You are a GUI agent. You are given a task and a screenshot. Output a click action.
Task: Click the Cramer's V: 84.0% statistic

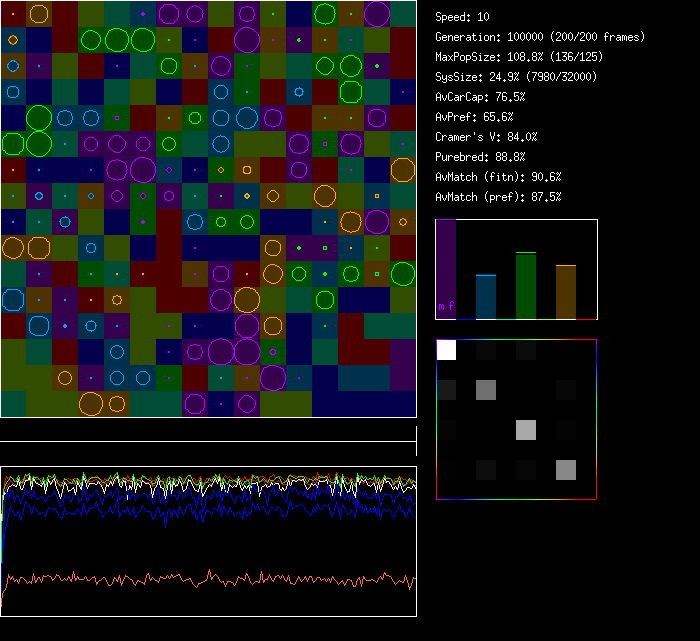[487, 137]
